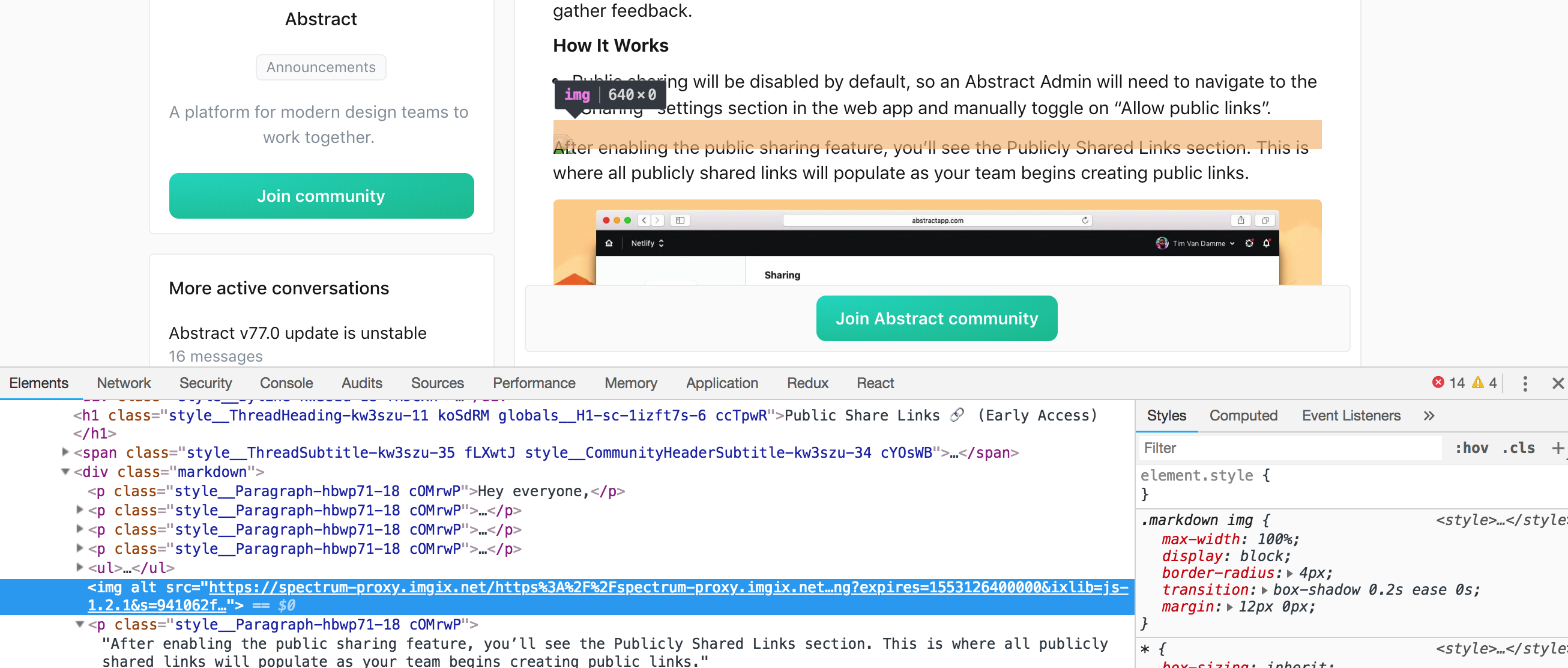Focus the Styles Filter input field
This screenshot has width=1568, height=668.
(1289, 448)
